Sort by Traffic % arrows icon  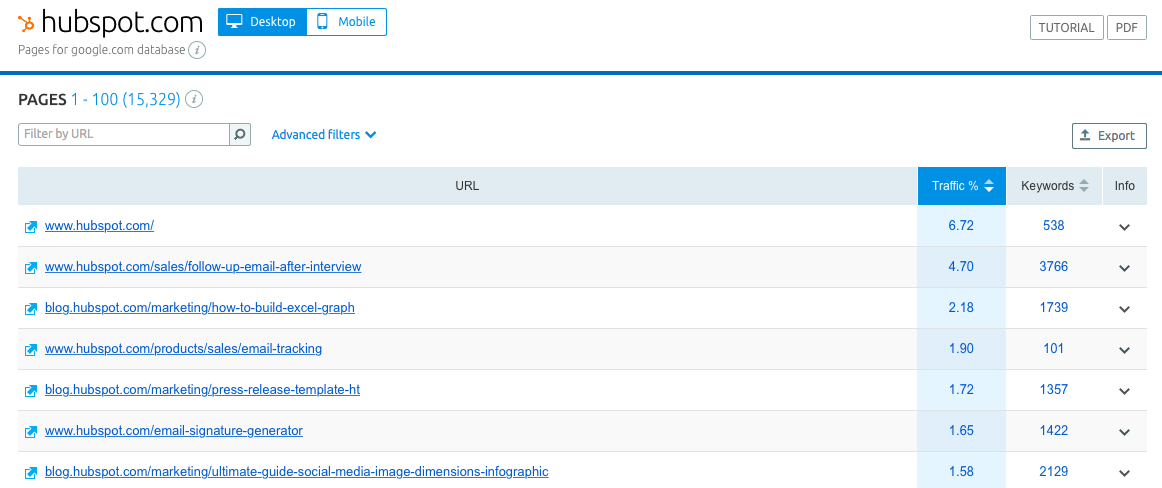[x=989, y=187]
